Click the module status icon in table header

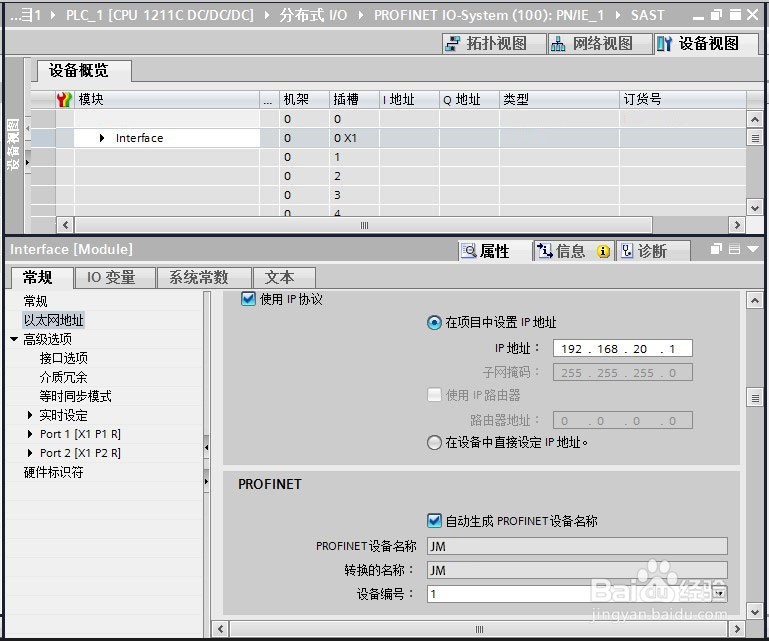coord(64,100)
